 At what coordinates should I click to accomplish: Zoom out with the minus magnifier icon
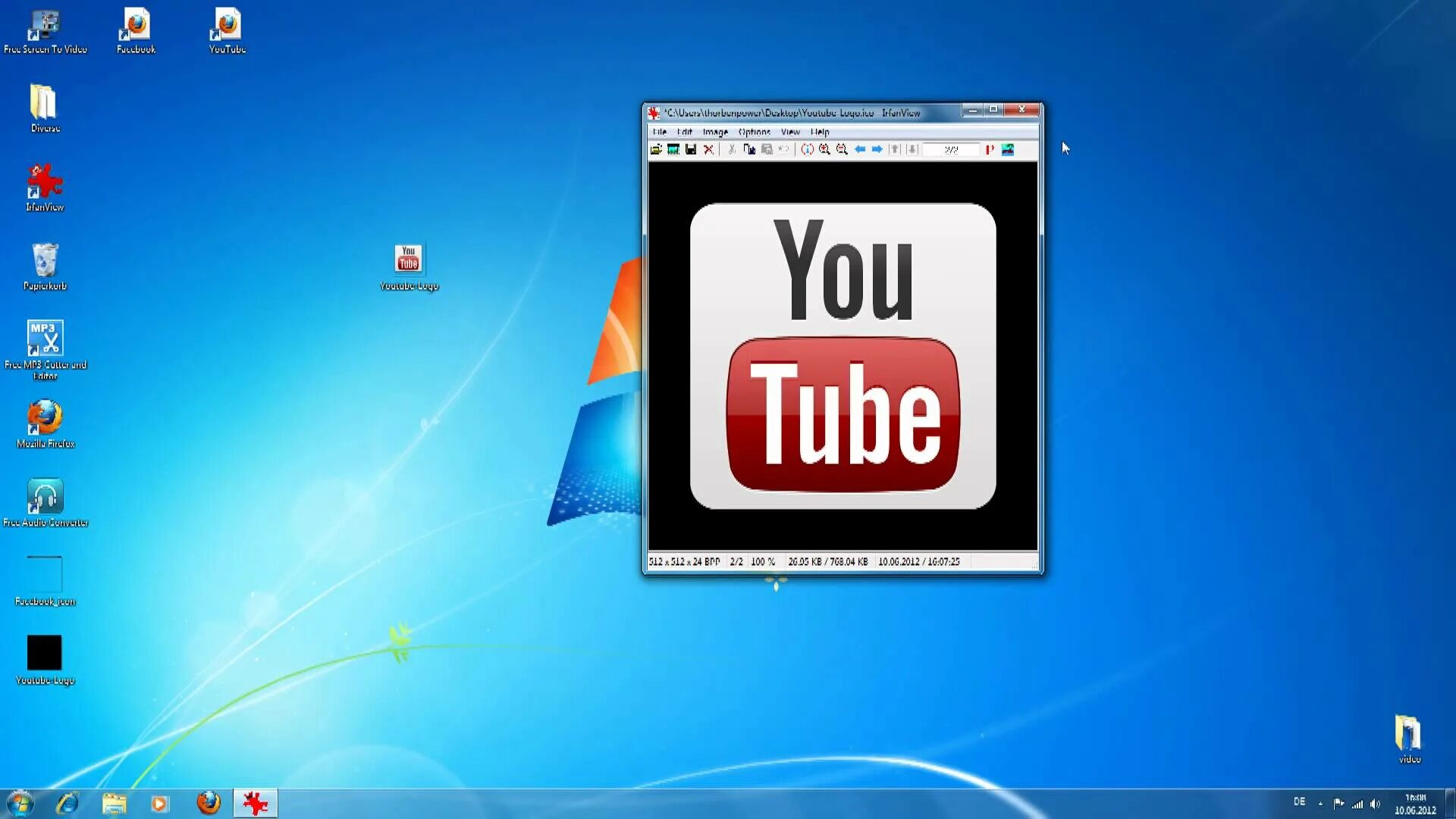click(842, 149)
